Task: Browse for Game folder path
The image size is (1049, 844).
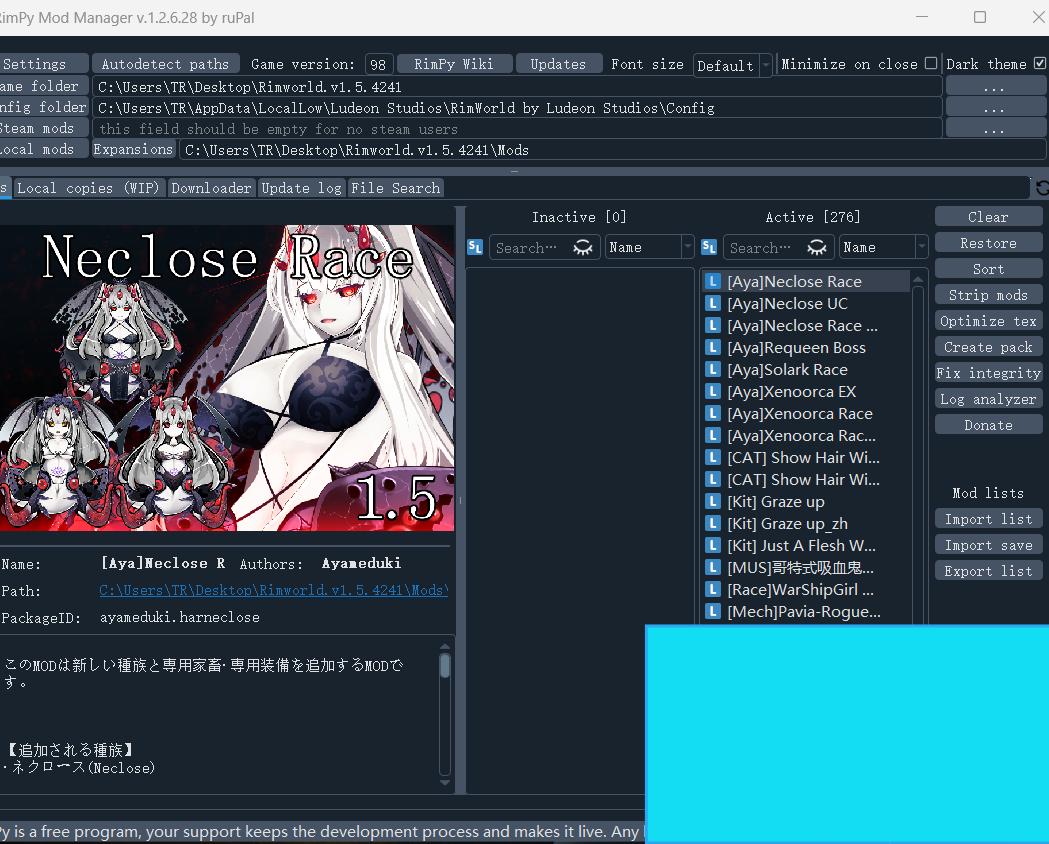Action: click(x=994, y=87)
